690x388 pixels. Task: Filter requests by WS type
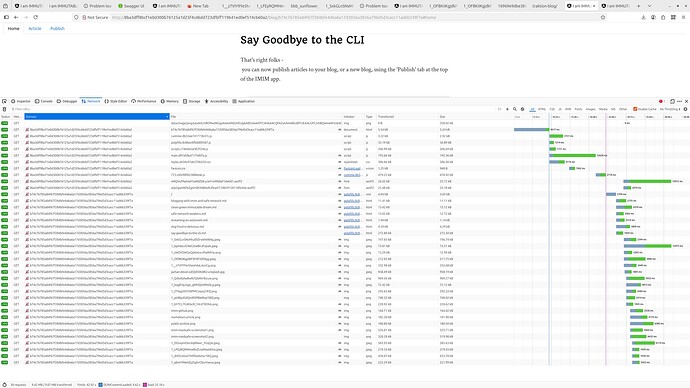click(613, 109)
